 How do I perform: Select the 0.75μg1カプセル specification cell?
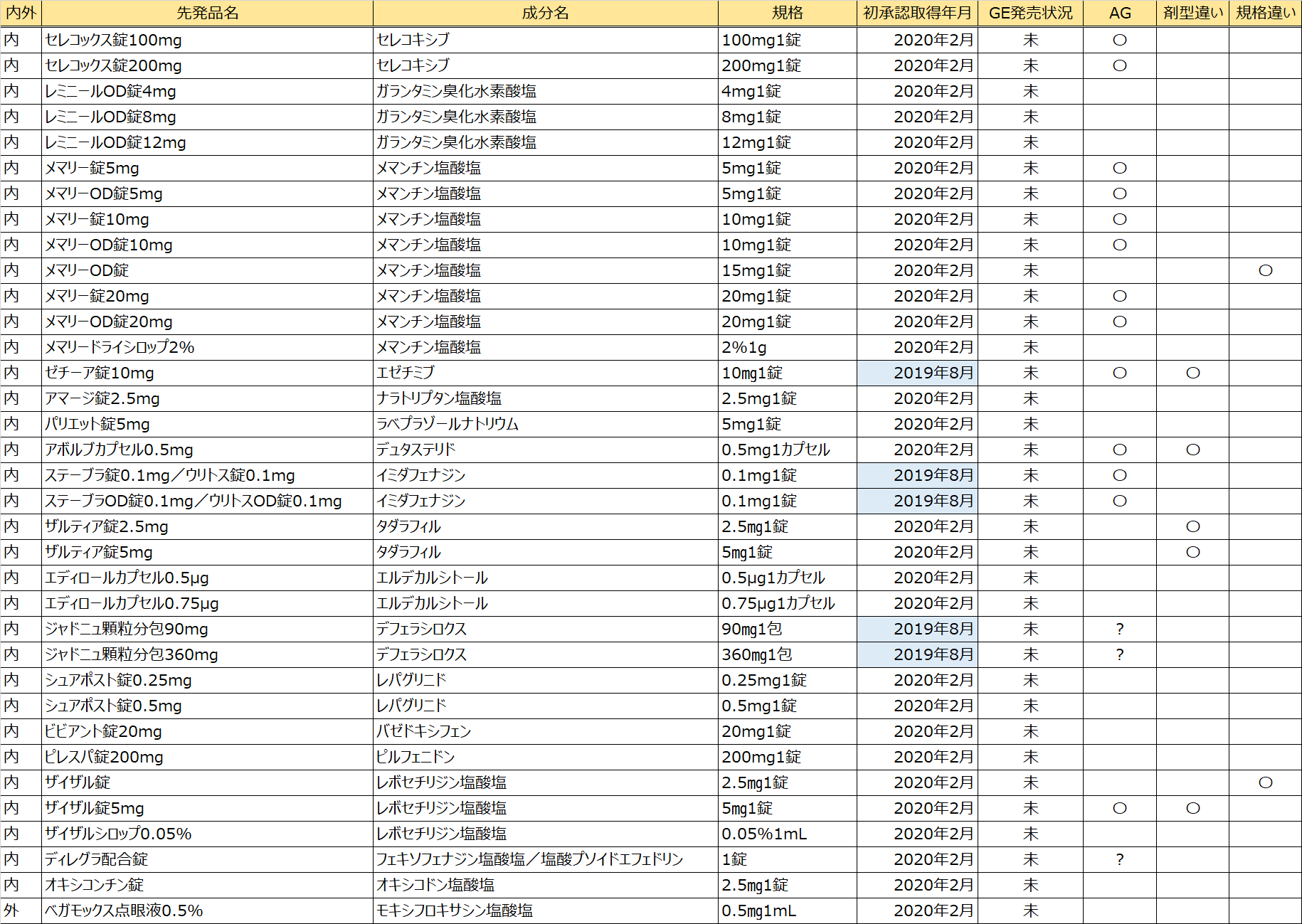point(788,603)
